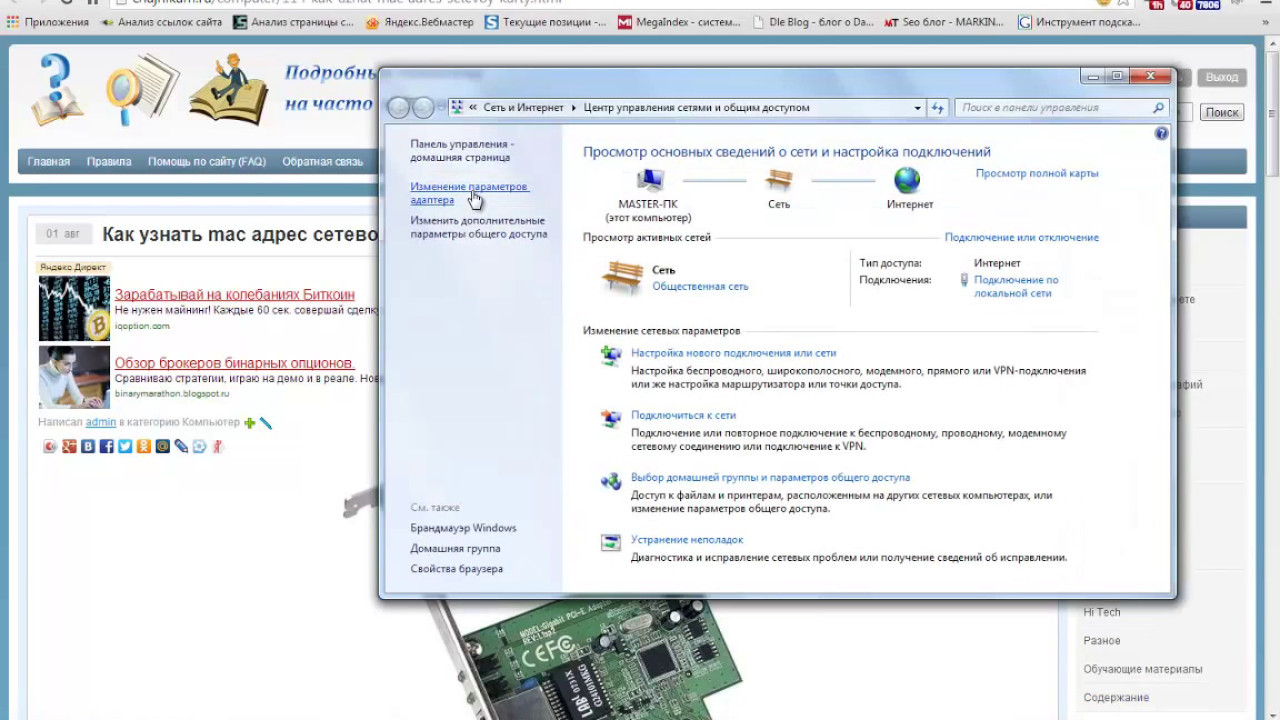Open 'Свойства браузера' under См. также
Screen dimensions: 1280x720
456,568
